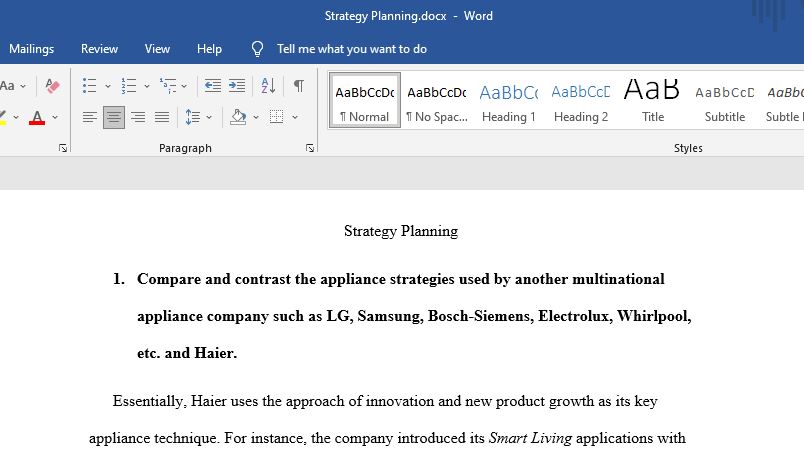Open font color dropdown arrow
This screenshot has width=804, height=453.
[55, 117]
